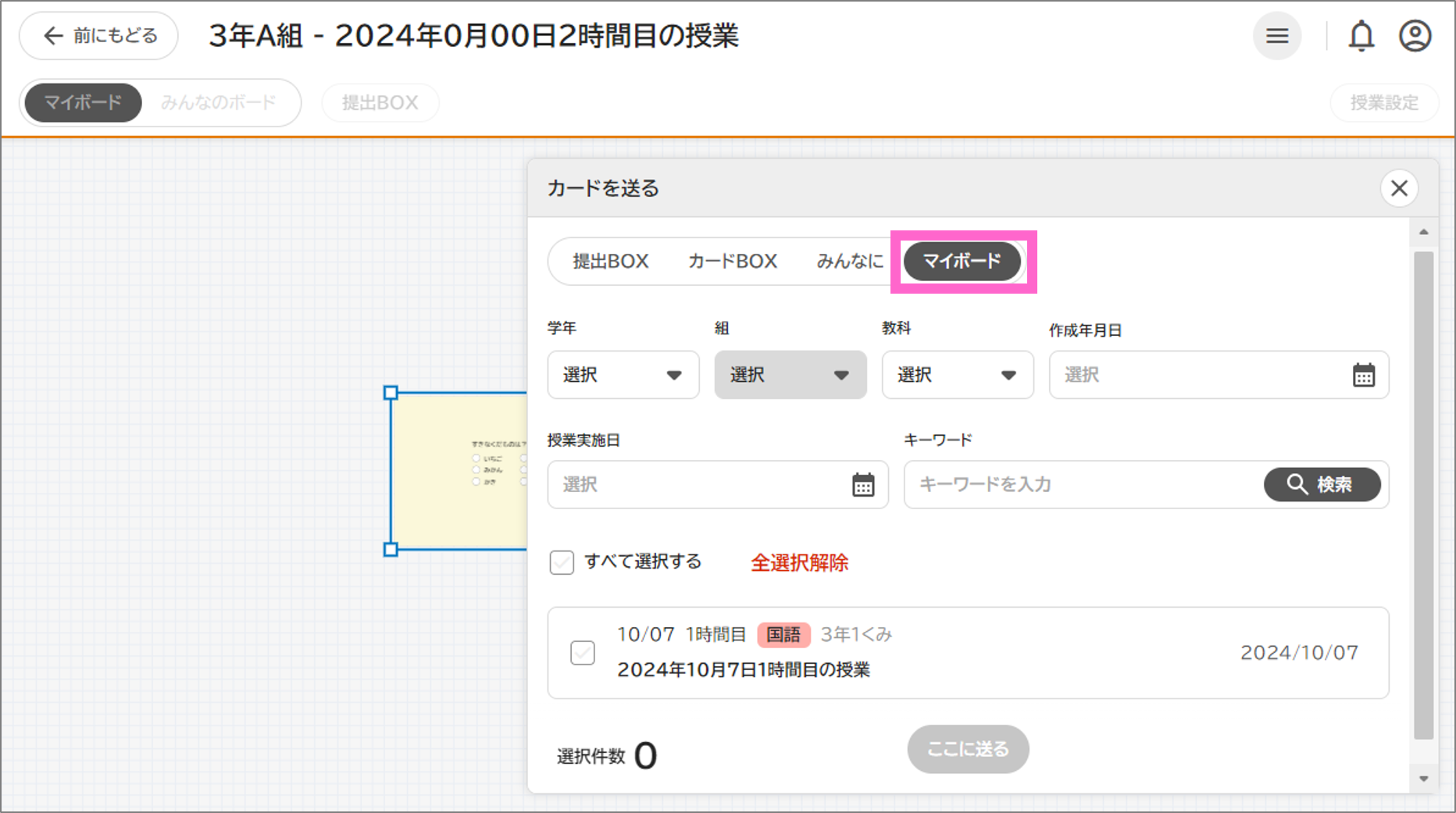1456x813 pixels.
Task: Open the 学年 selection dropdown
Action: coord(623,375)
